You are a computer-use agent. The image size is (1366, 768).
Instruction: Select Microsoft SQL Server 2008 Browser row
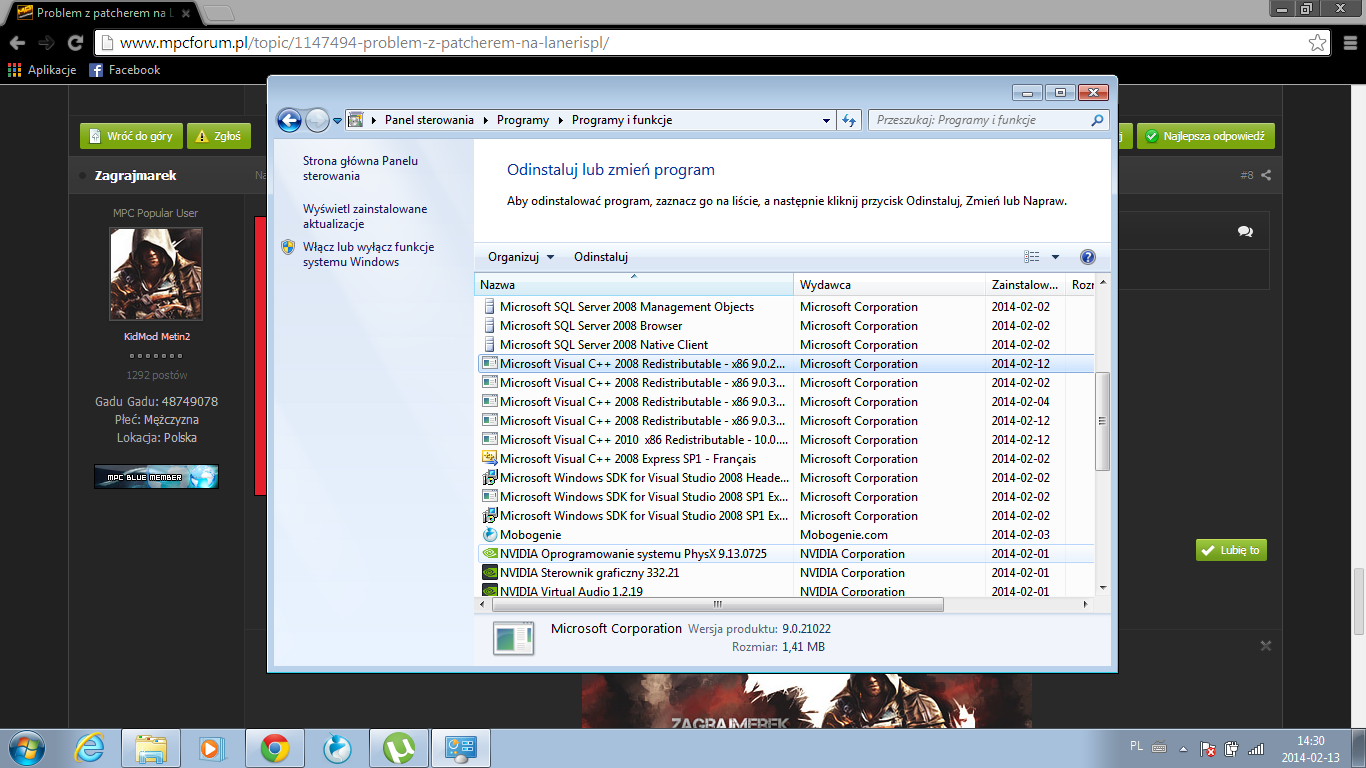point(591,326)
